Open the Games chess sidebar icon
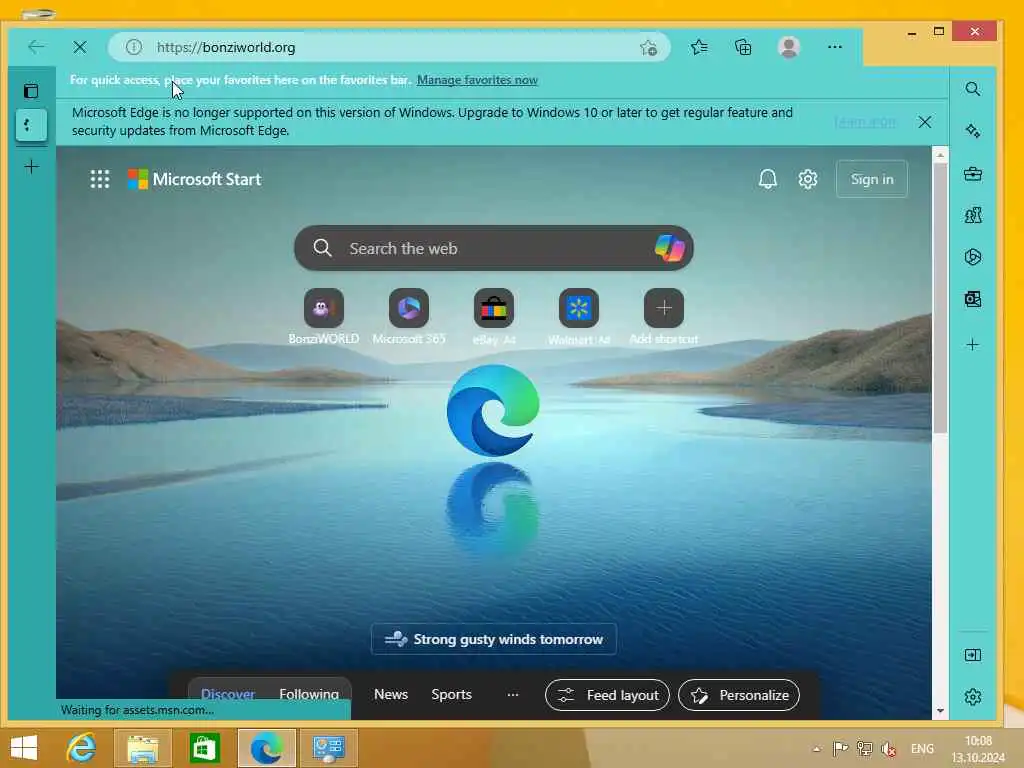 point(972,215)
